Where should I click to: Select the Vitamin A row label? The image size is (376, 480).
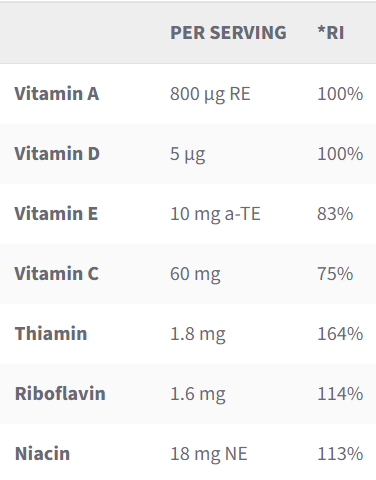(x=57, y=93)
